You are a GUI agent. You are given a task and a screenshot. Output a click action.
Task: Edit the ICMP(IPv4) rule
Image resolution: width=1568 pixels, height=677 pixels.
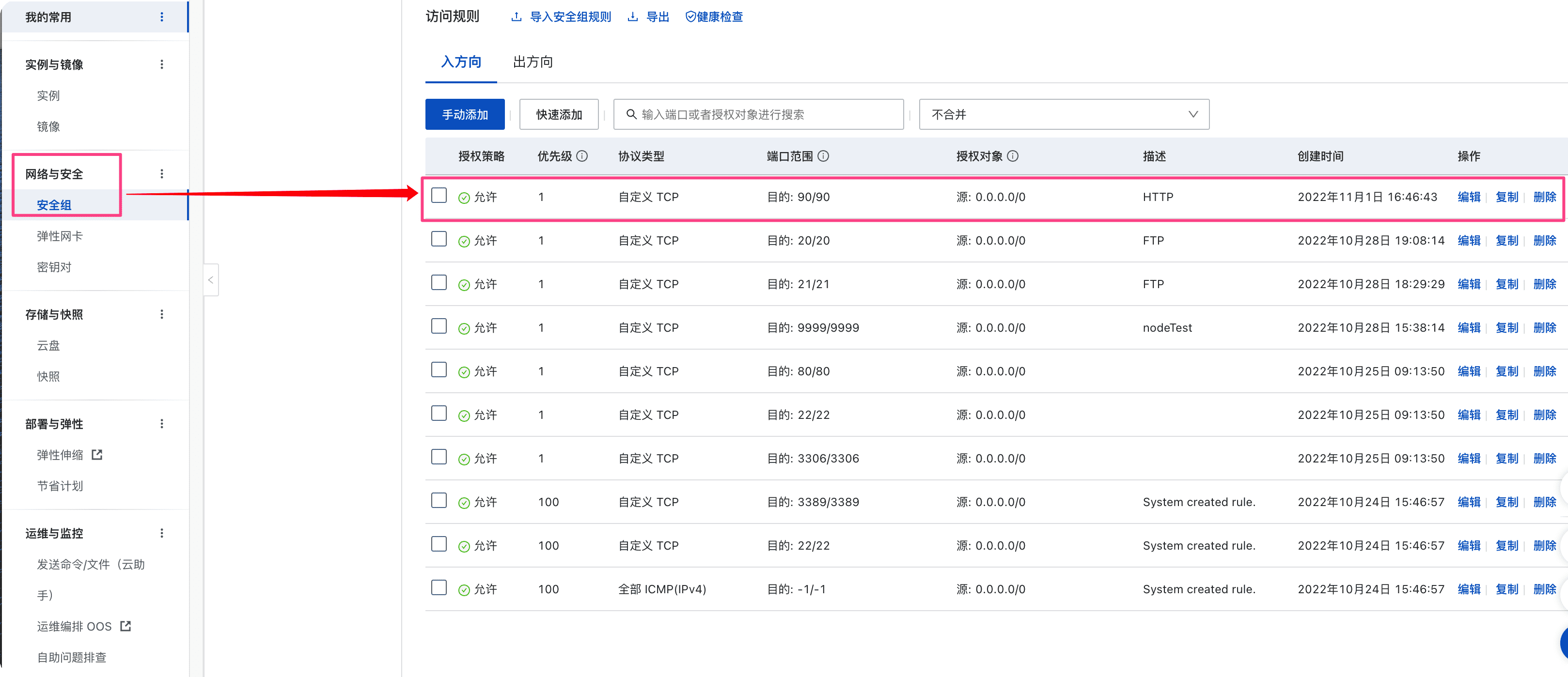coord(1469,589)
